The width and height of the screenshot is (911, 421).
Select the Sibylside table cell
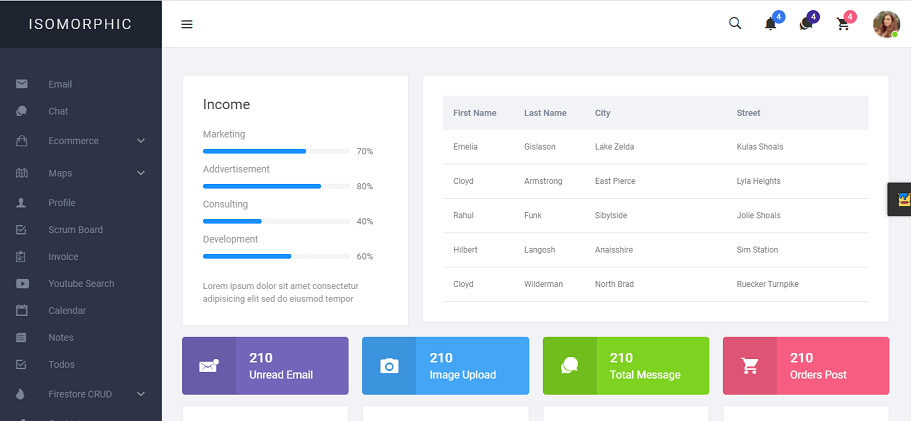(x=611, y=215)
